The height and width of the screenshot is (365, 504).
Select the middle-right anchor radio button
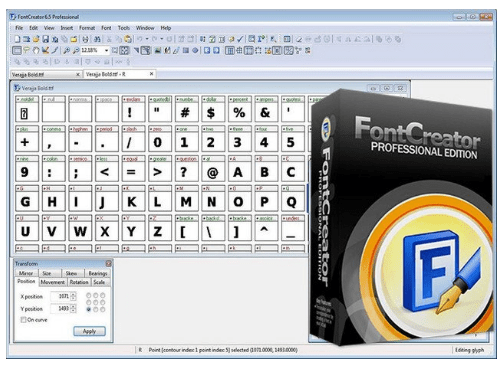click(103, 302)
